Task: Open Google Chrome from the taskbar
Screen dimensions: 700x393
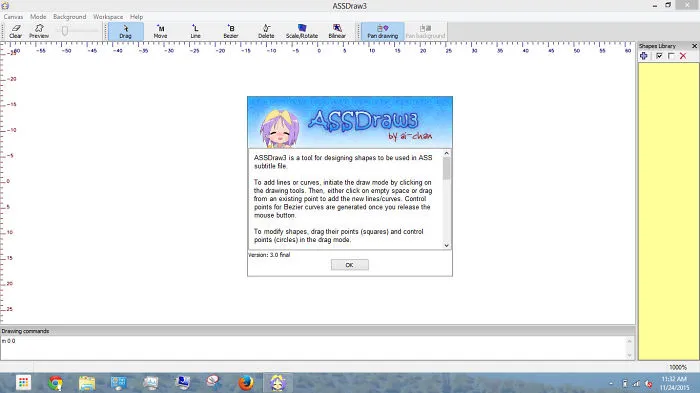Action: pos(55,383)
